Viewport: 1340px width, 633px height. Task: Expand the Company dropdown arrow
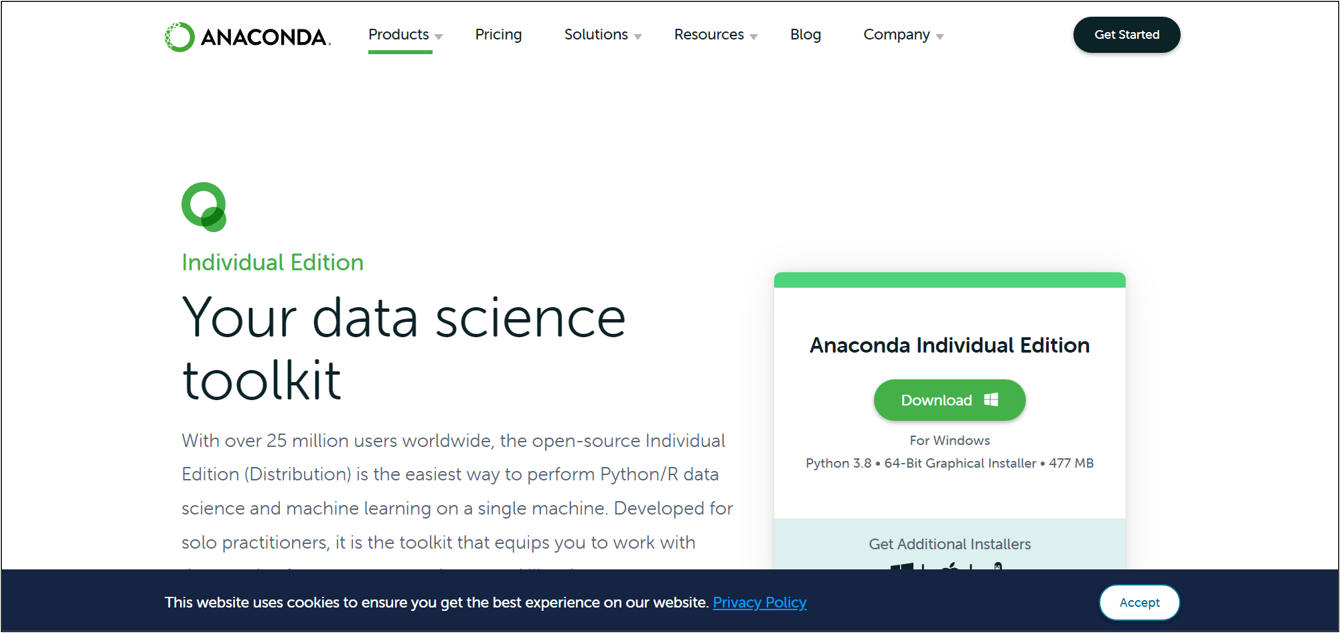coord(940,37)
